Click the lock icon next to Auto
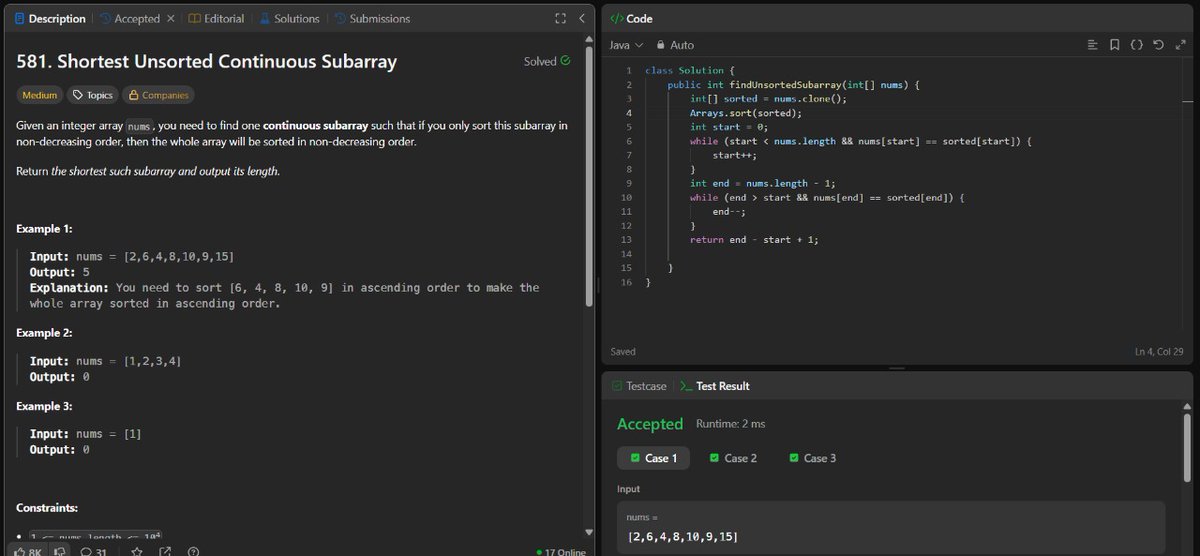1200x556 pixels. [661, 45]
